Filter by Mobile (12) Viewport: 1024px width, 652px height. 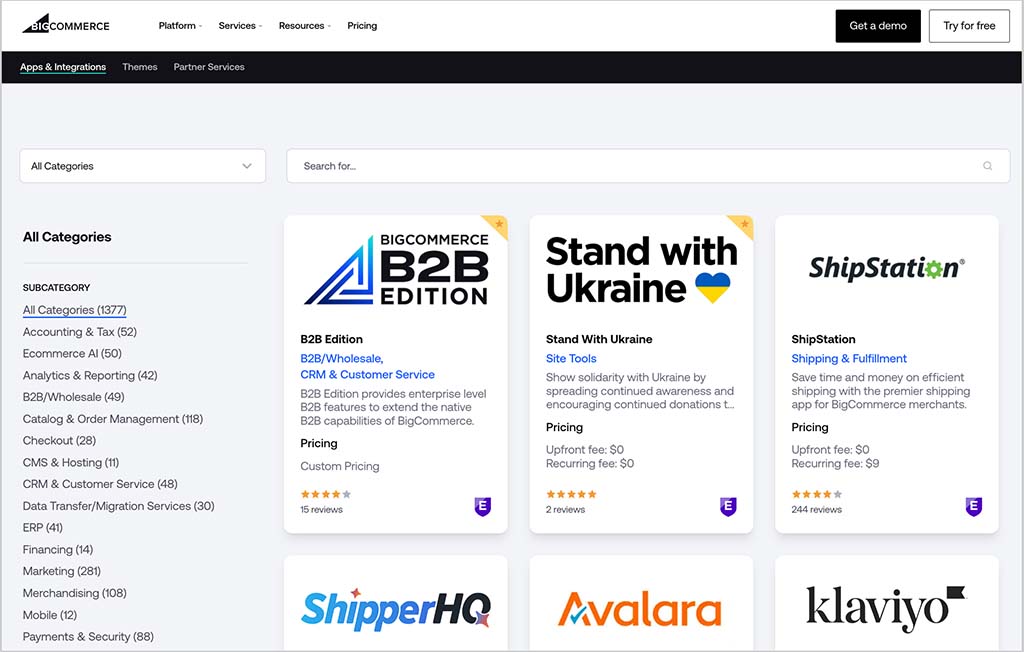(50, 615)
